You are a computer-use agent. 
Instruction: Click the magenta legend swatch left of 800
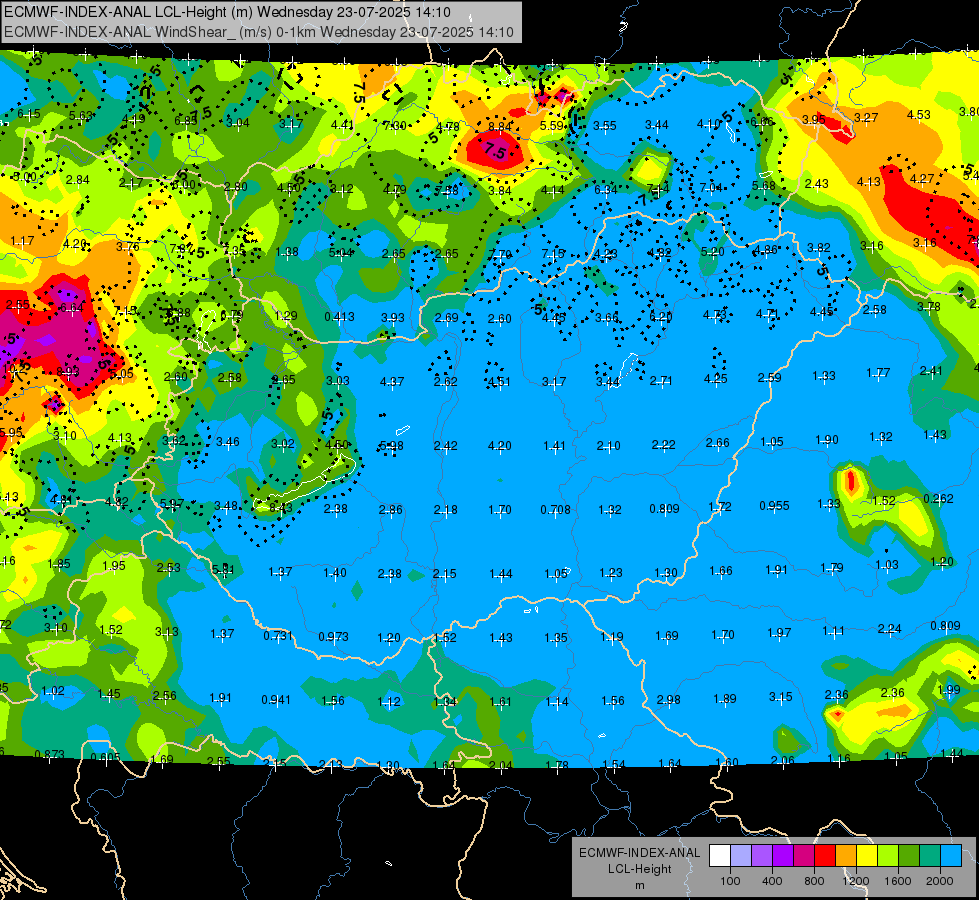(x=804, y=856)
